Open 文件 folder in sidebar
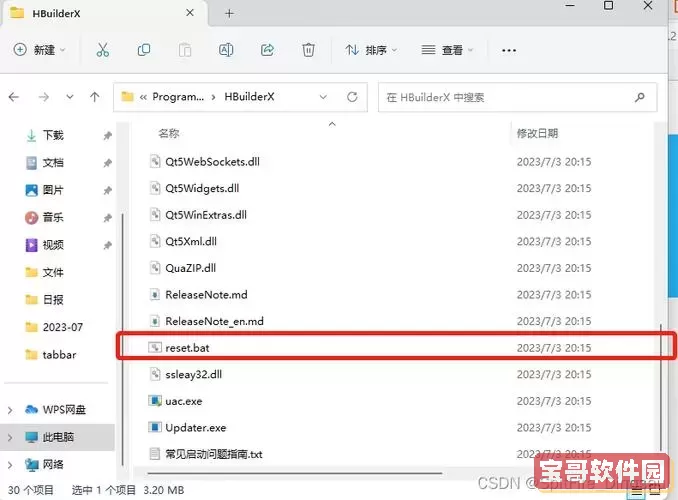Viewport: 678px width, 500px height. click(x=53, y=272)
